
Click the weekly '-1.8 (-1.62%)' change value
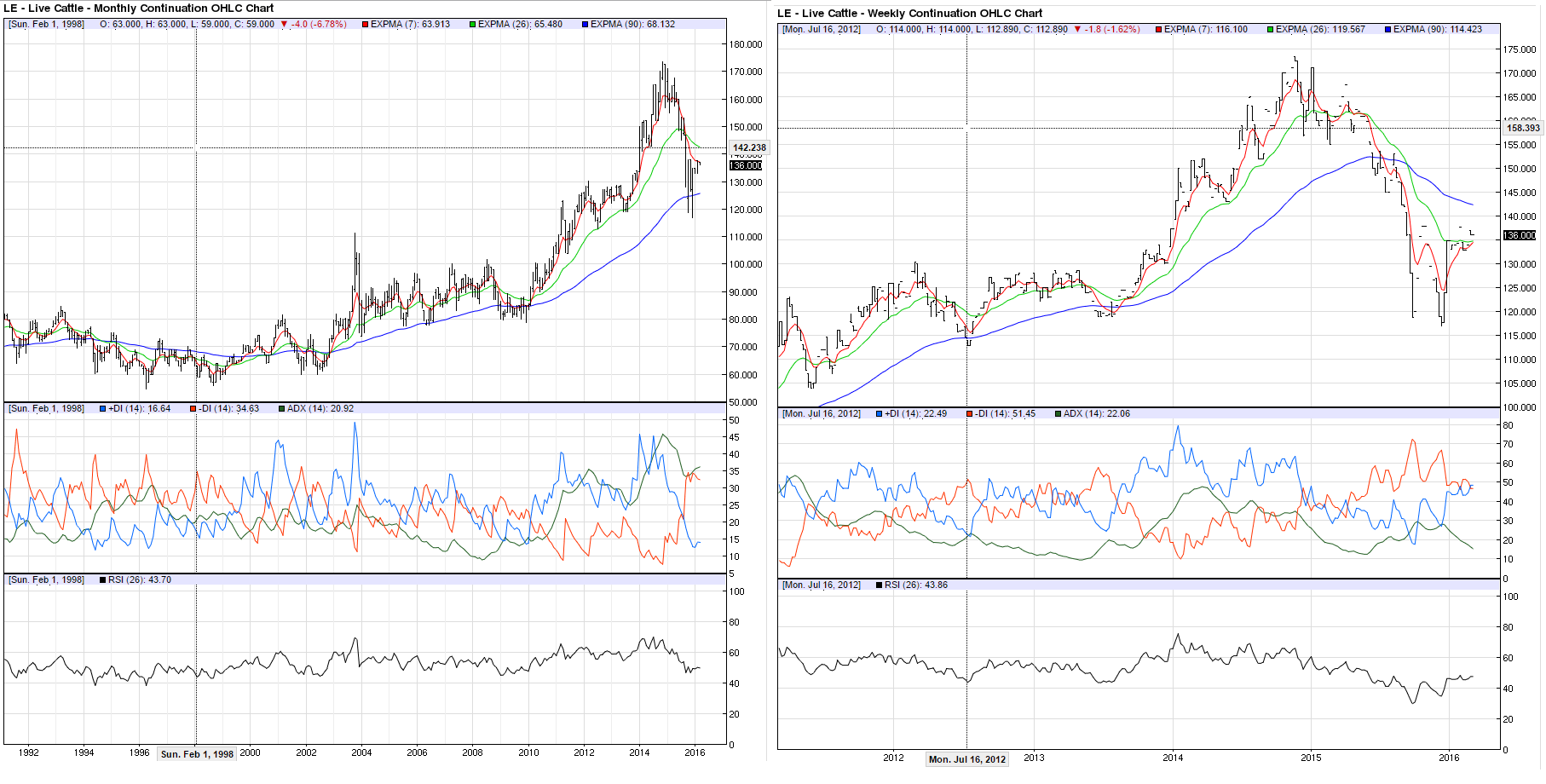[1112, 30]
